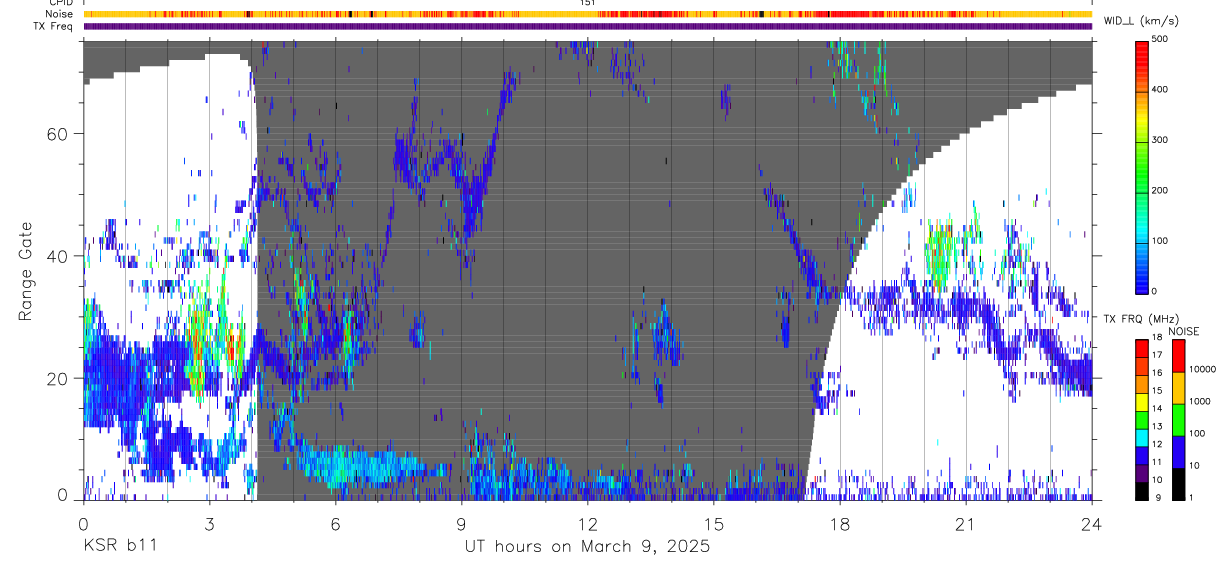
Task: Click the TX FRQ legend color bar
Action: 1142,418
